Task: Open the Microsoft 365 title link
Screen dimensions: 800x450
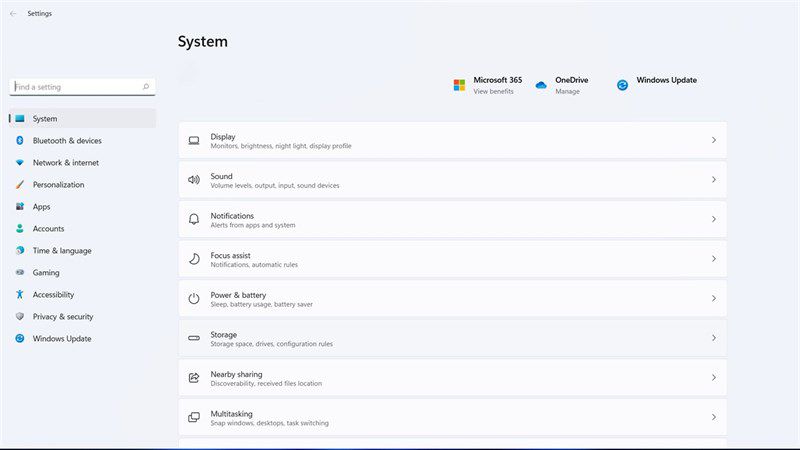Action: (497, 80)
